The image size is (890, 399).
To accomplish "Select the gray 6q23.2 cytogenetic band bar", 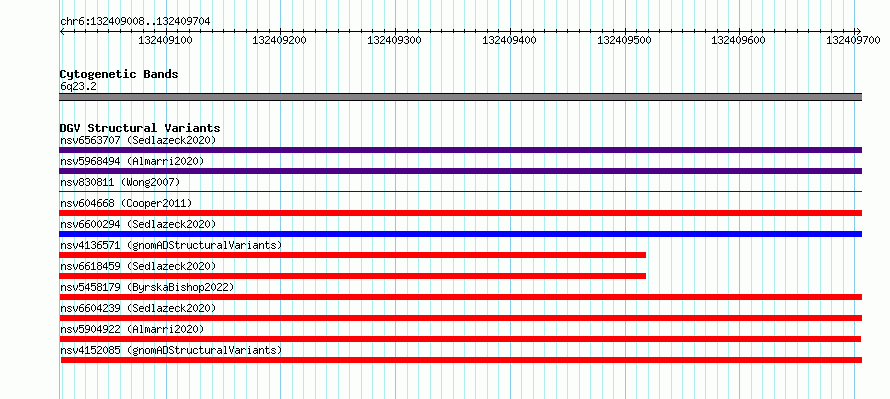I will click(x=460, y=97).
